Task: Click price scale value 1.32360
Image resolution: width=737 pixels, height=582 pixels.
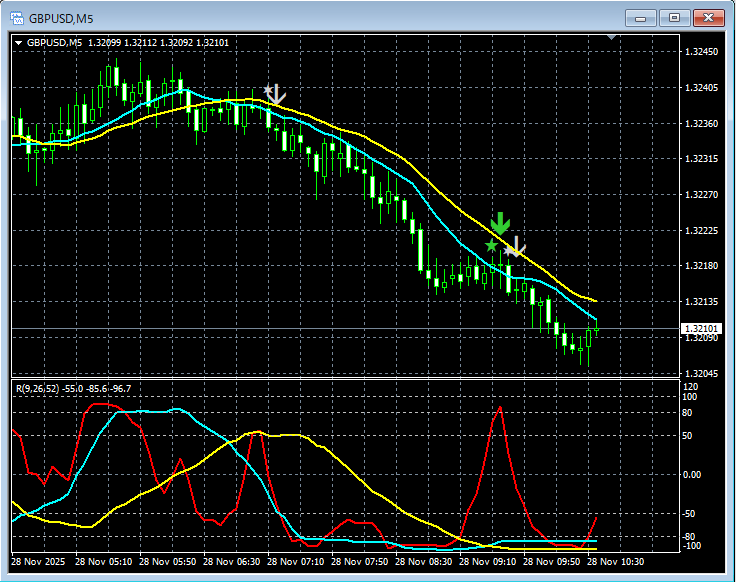Action: point(702,124)
